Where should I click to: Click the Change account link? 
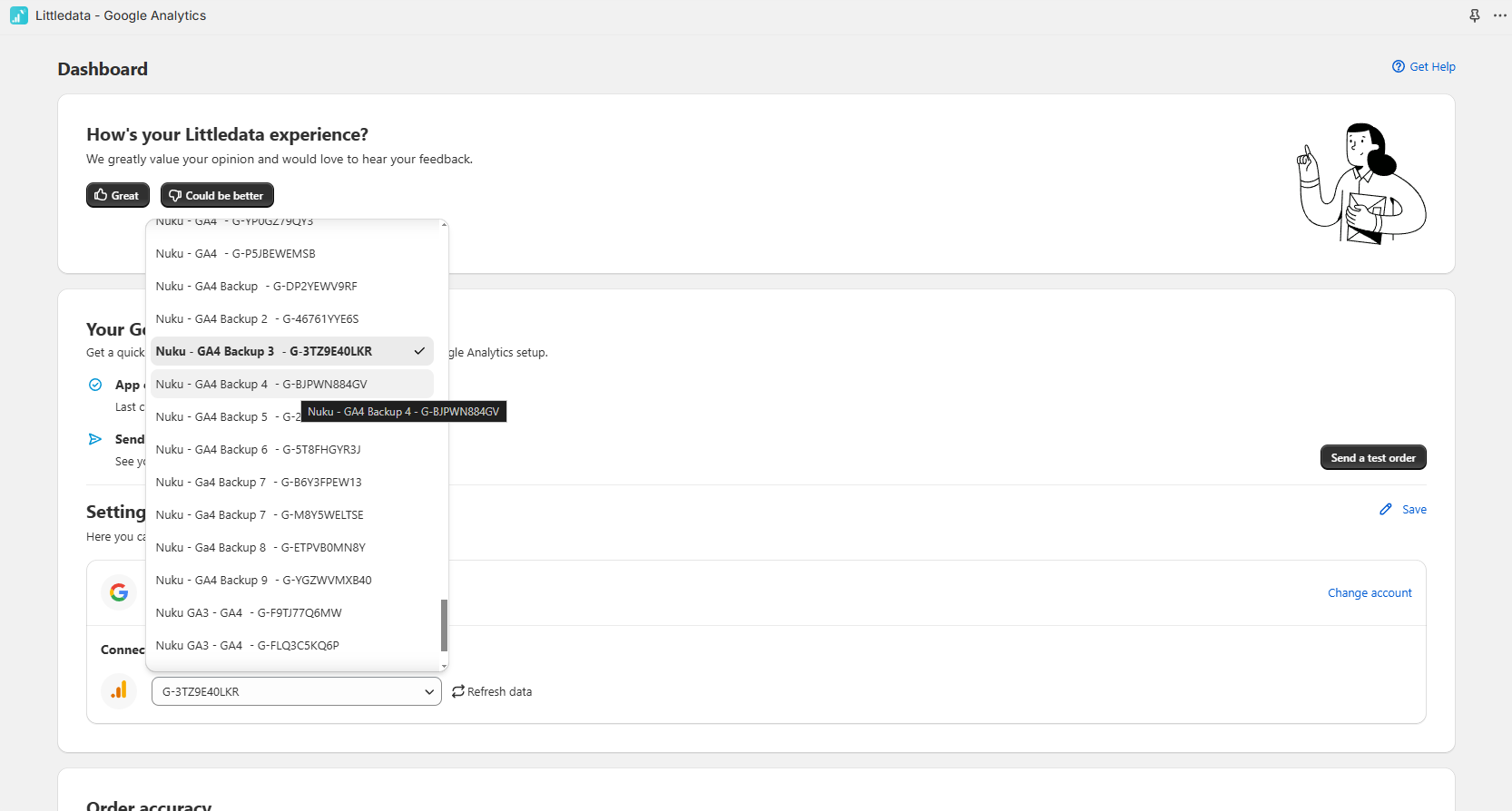point(1370,592)
